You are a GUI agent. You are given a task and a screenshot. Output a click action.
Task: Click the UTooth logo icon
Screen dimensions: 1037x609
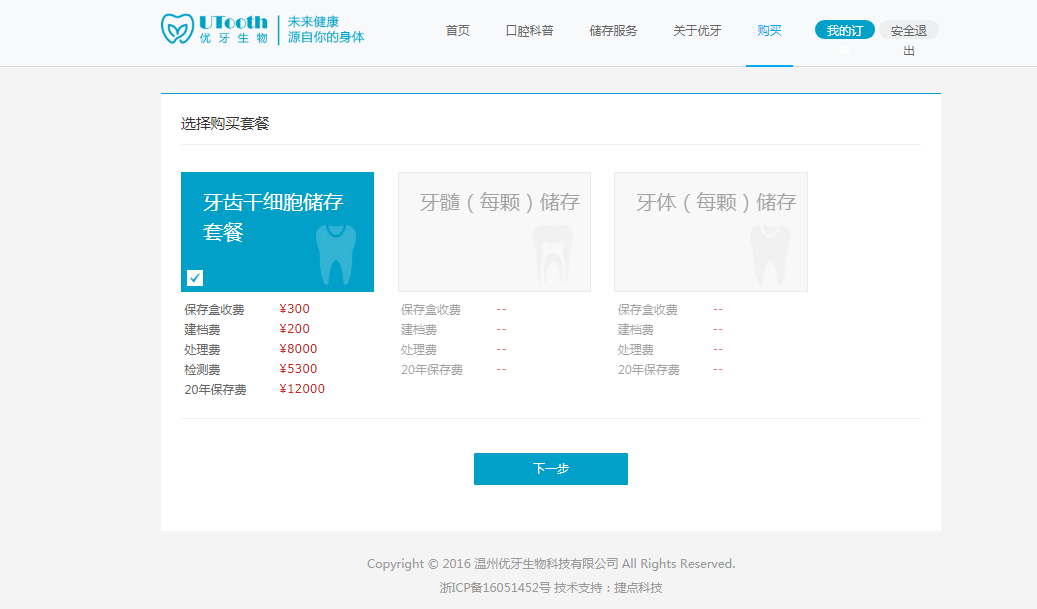point(177,29)
